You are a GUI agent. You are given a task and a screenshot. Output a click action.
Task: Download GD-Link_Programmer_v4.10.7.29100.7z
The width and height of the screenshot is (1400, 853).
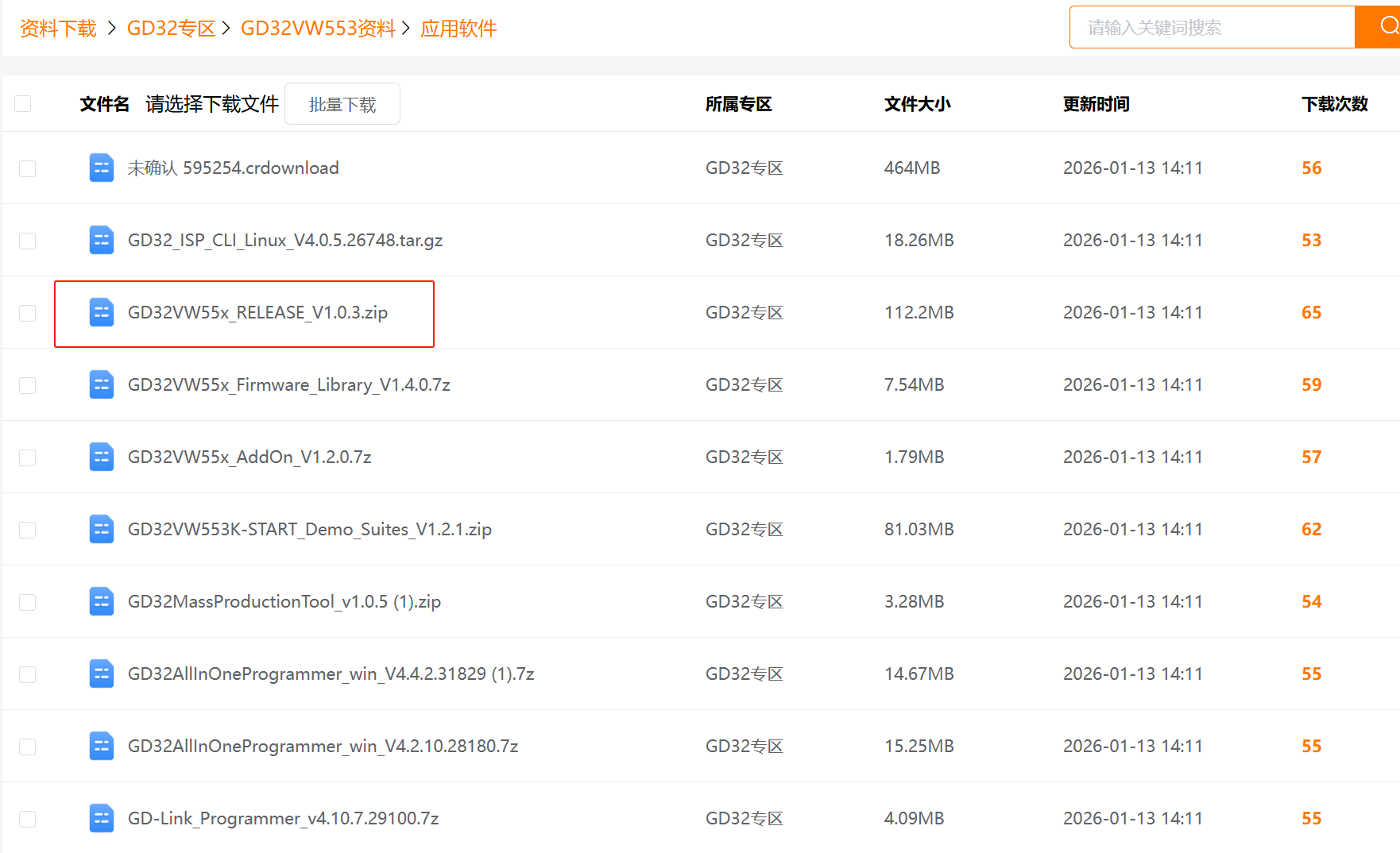pos(284,818)
